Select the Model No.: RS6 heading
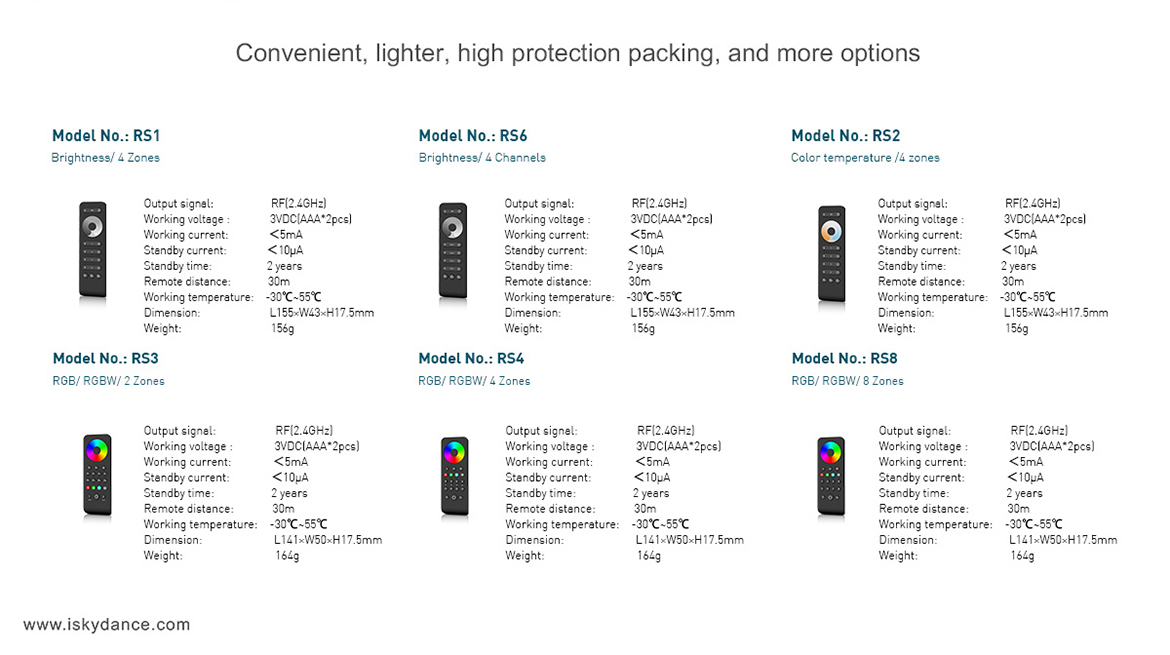Image resolution: width=1170 pixels, height=655 pixels. tap(473, 136)
